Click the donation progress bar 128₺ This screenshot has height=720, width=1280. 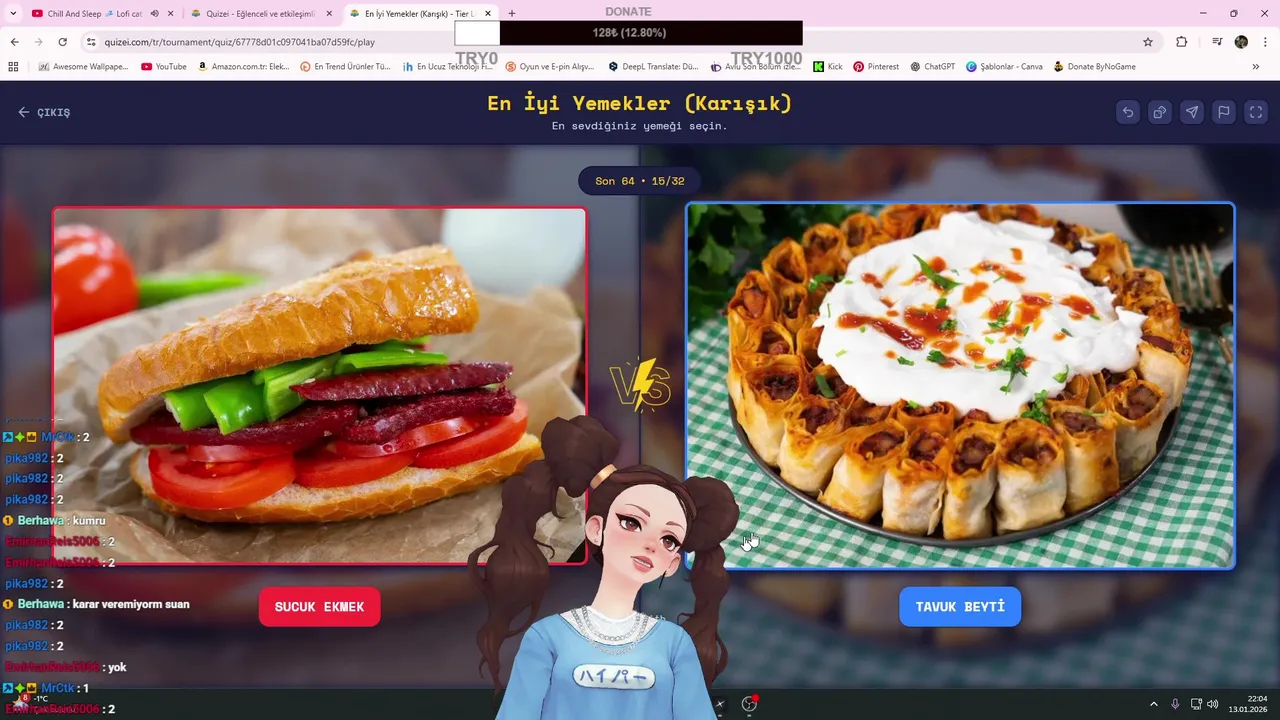click(x=629, y=33)
